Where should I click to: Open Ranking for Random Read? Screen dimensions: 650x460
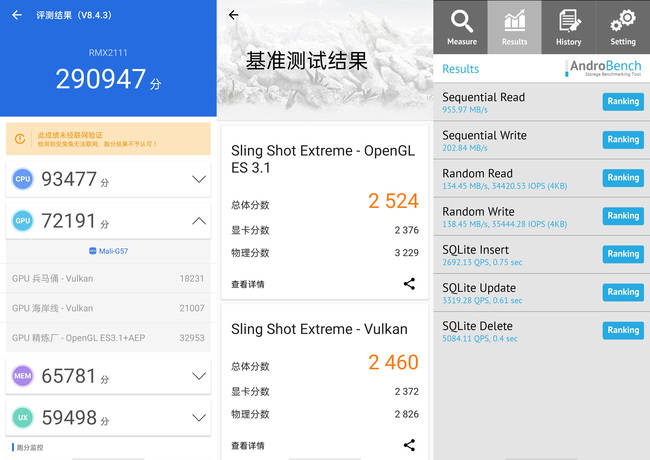pyautogui.click(x=623, y=178)
